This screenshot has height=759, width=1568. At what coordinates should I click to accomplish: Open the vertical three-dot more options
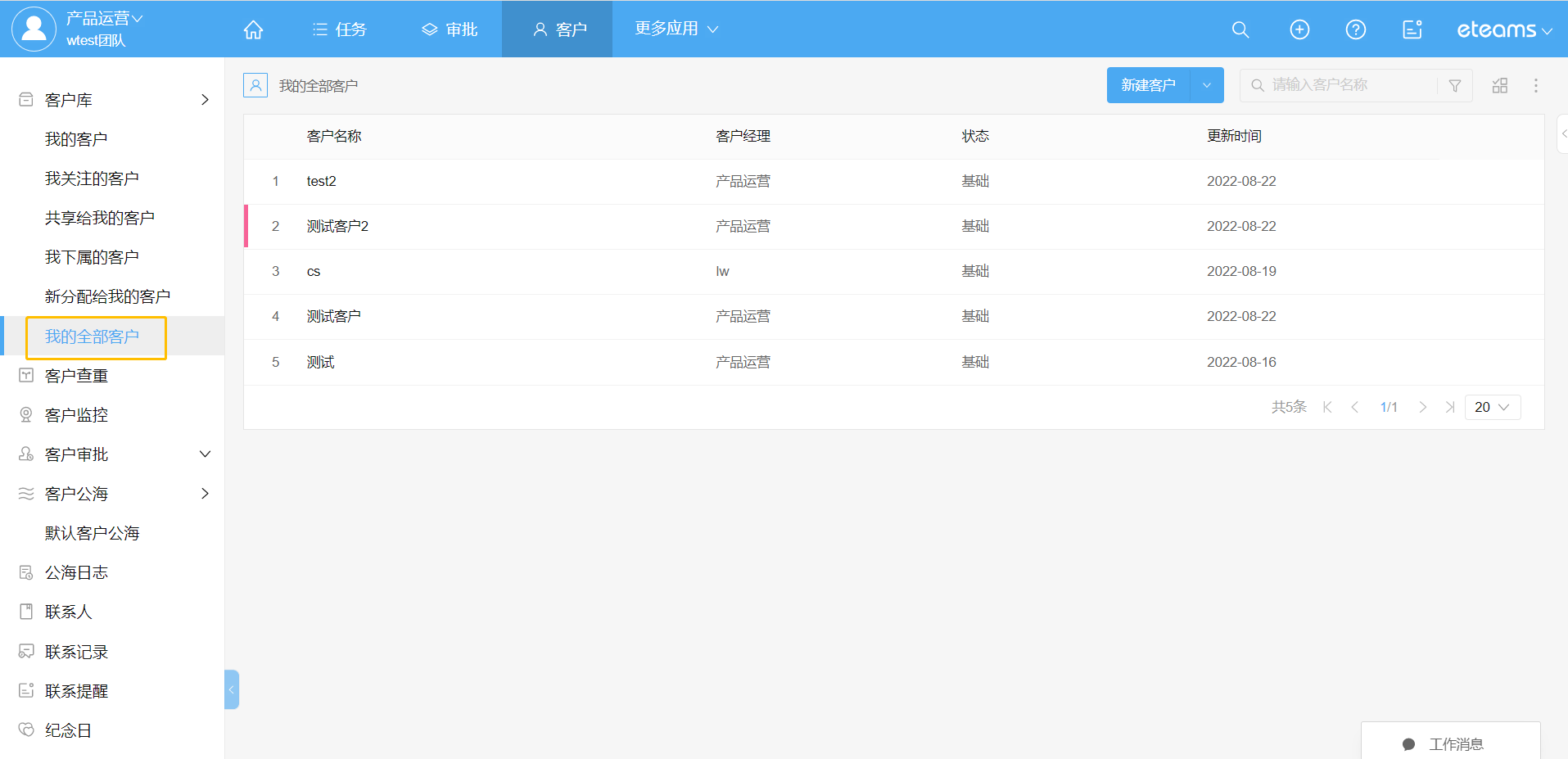(x=1535, y=86)
